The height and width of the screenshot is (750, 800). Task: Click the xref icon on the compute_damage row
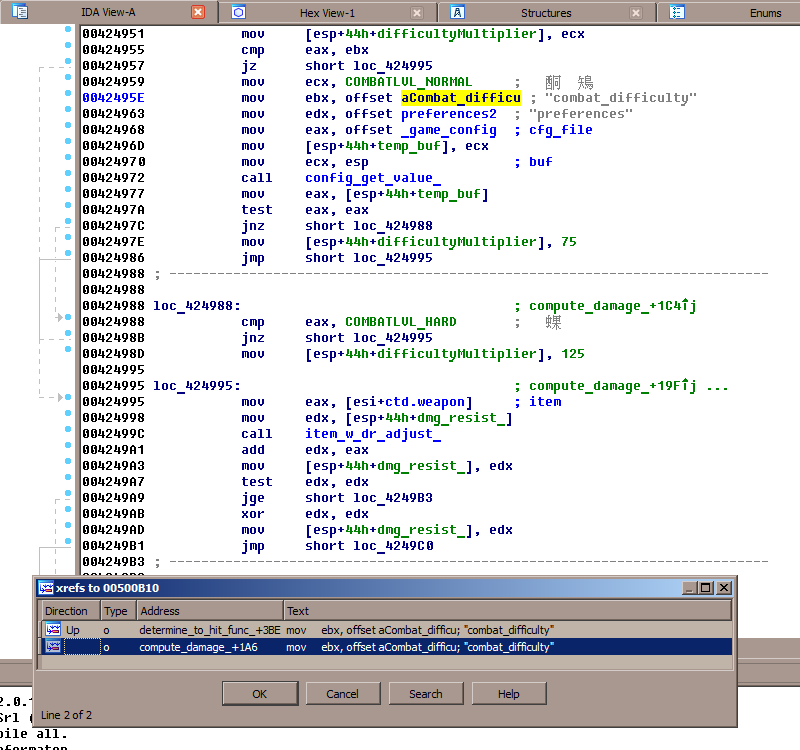point(53,647)
